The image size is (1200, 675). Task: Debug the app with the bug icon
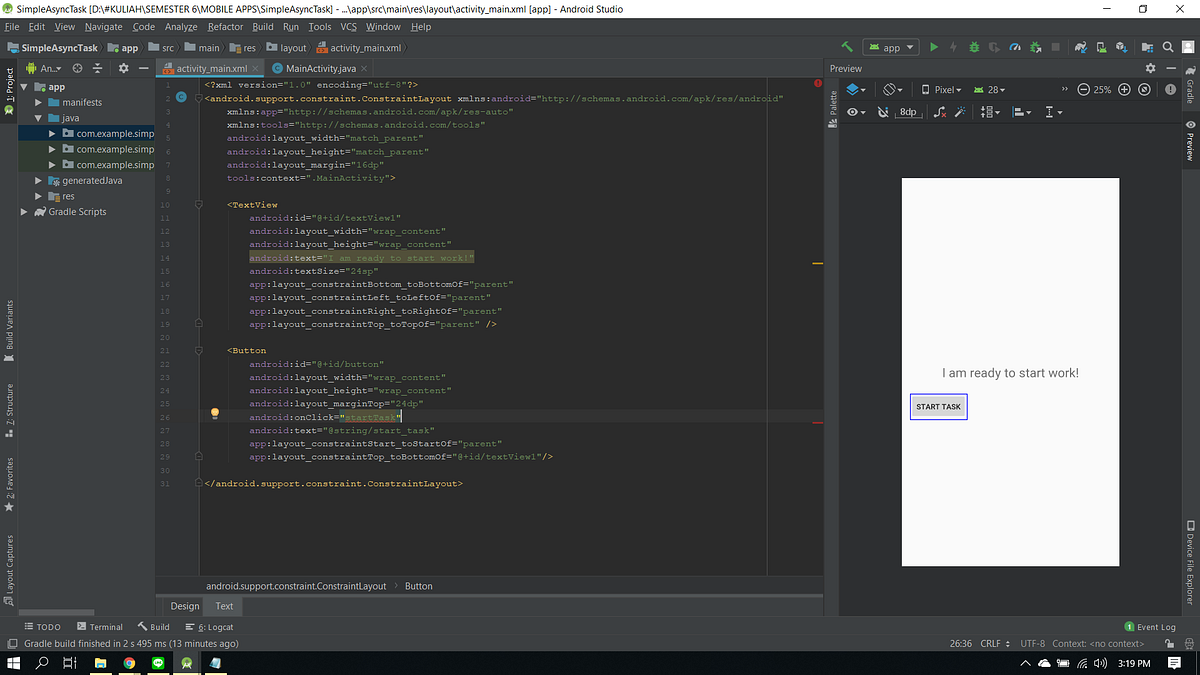click(973, 46)
